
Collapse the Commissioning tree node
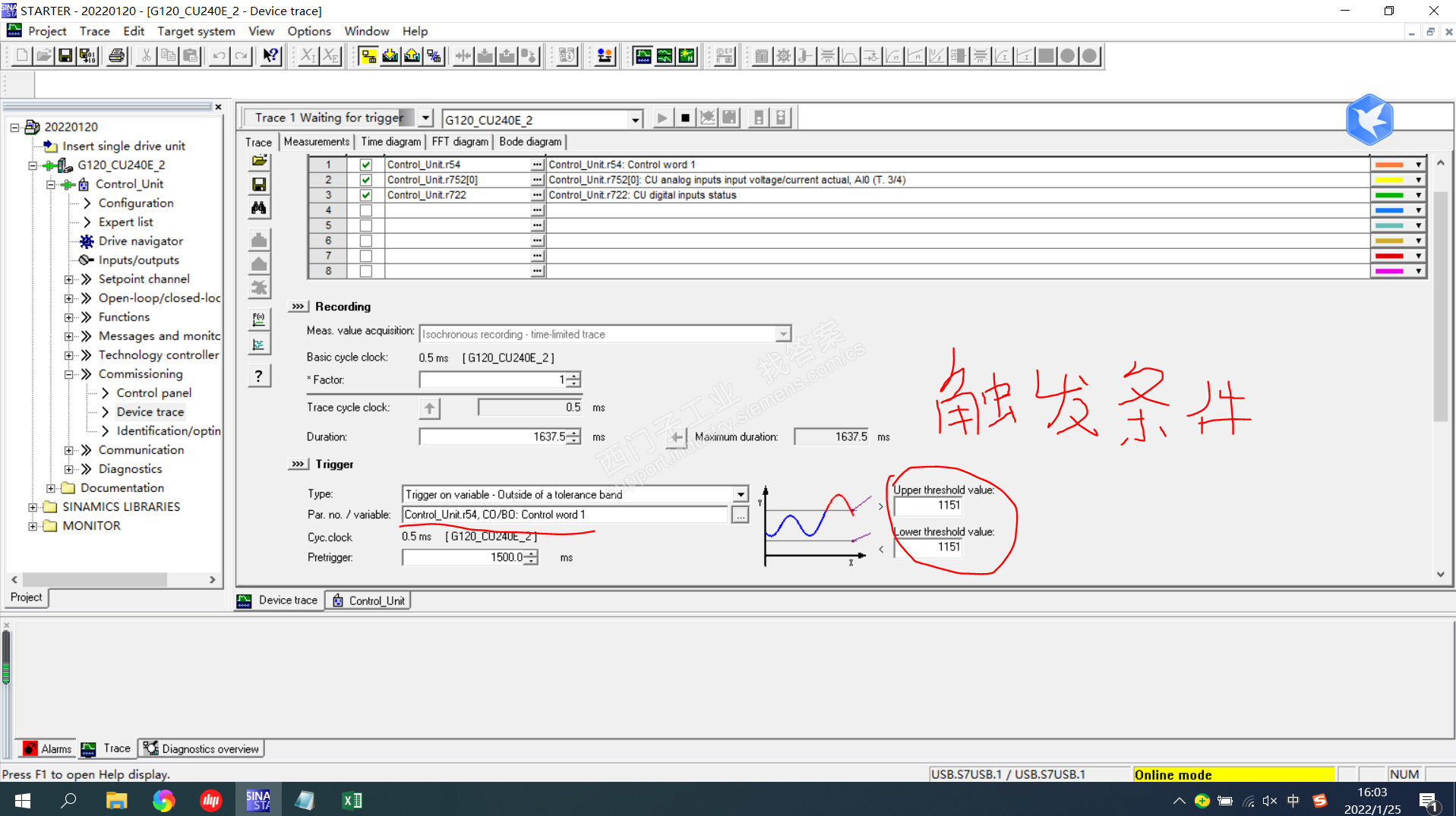[69, 374]
